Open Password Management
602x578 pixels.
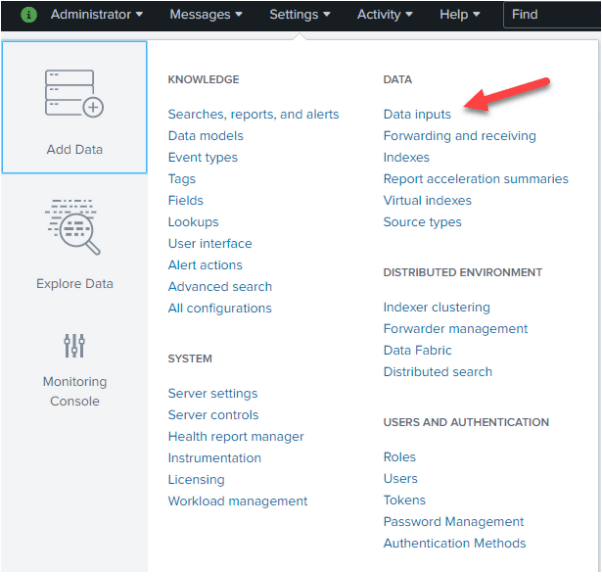(x=453, y=522)
